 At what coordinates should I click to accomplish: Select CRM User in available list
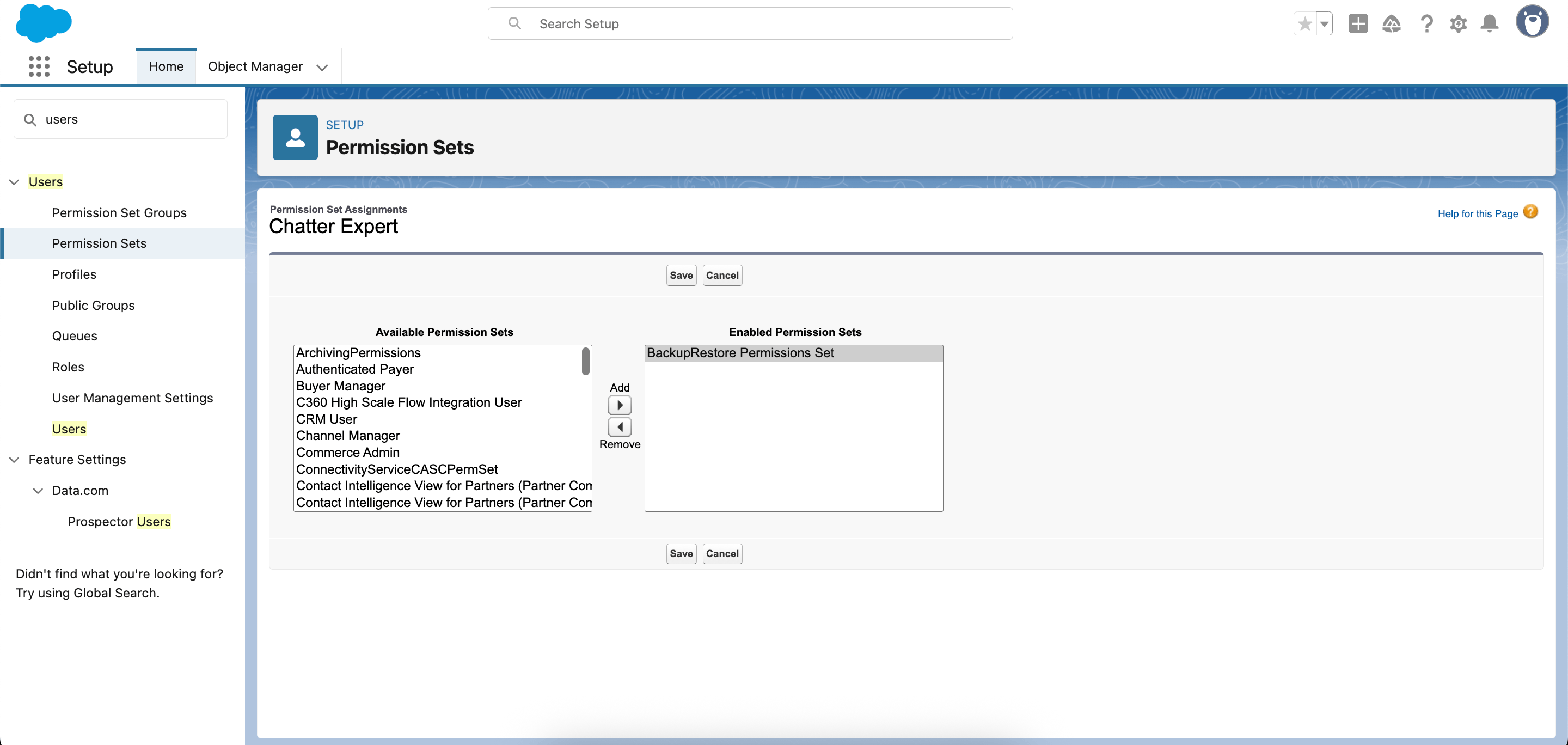[326, 419]
